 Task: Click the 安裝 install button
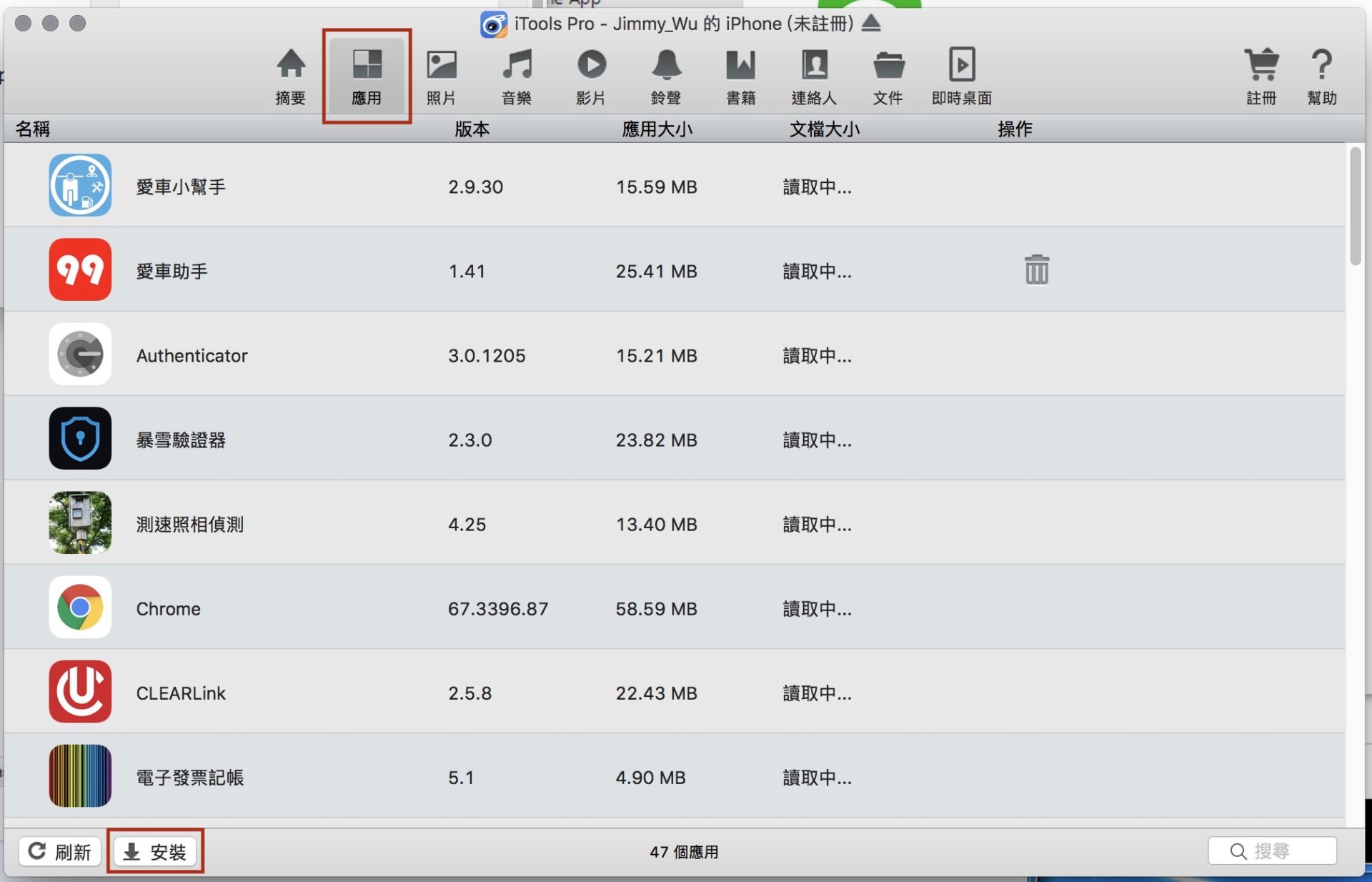point(155,851)
